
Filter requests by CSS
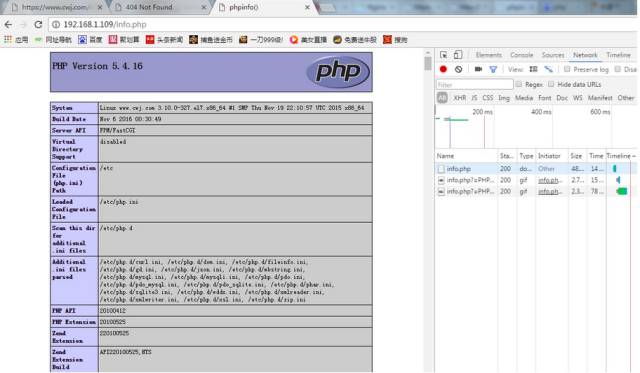487,98
